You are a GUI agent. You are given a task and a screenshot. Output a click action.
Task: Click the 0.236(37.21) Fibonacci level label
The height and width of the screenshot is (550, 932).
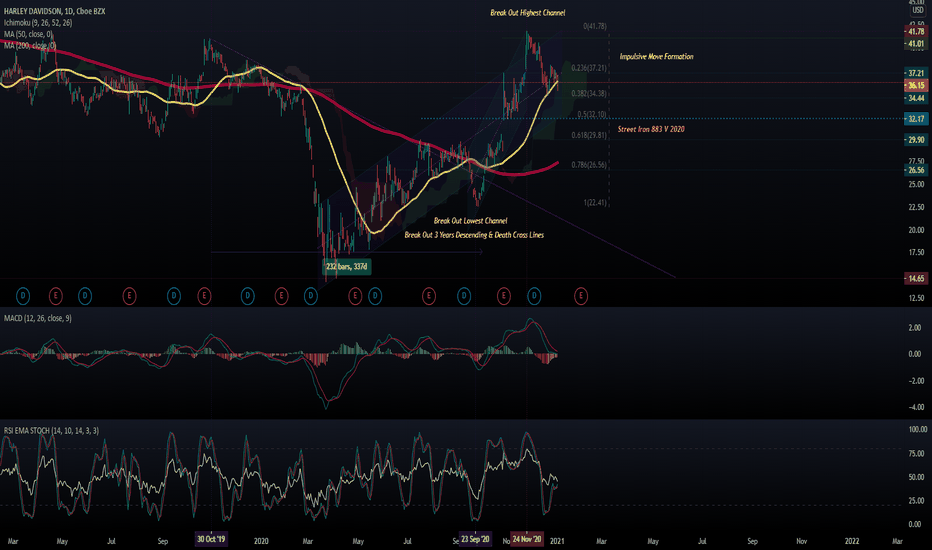pos(589,68)
